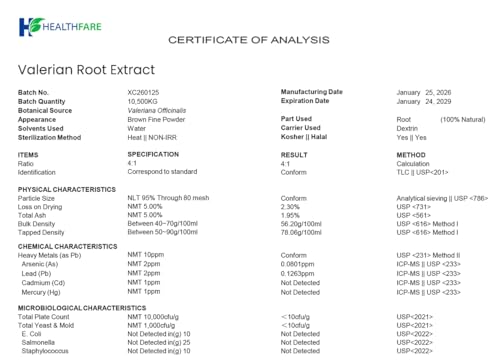
Task: Click the 'Valerian Root Extract' title
Action: [x=86, y=70]
